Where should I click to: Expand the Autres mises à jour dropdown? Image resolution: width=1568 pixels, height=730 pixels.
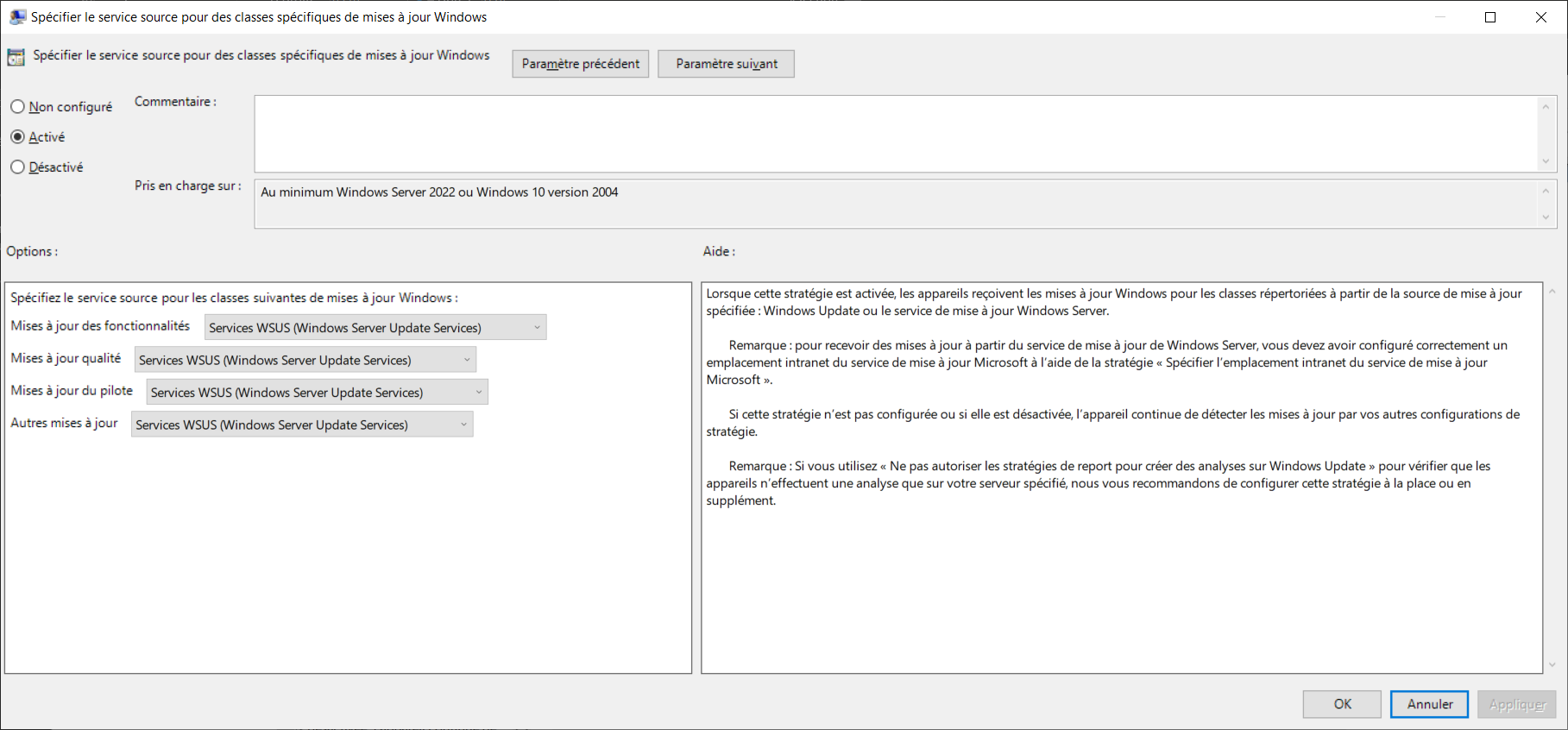tap(302, 425)
